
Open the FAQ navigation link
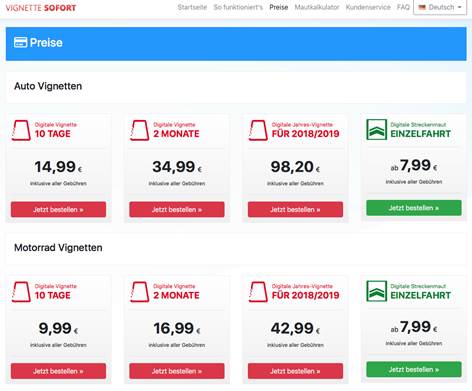(403, 7)
